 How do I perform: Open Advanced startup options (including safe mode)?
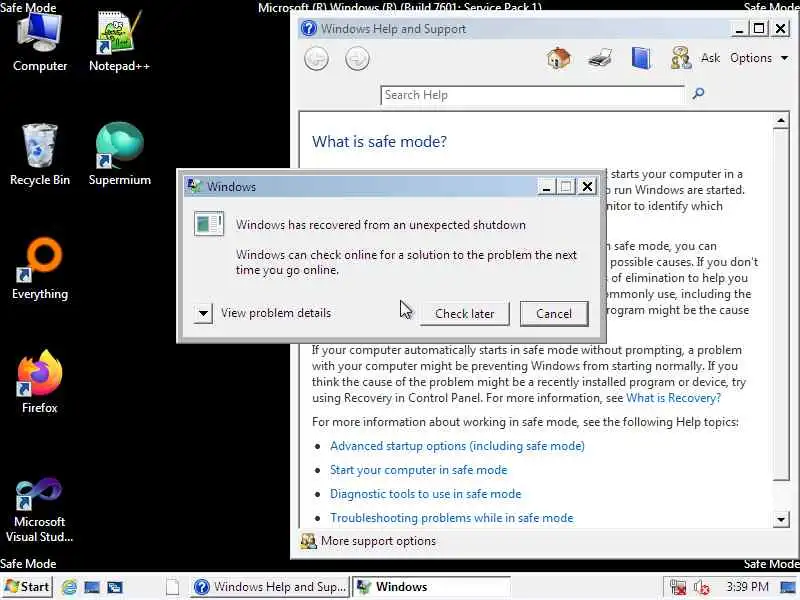tap(457, 446)
